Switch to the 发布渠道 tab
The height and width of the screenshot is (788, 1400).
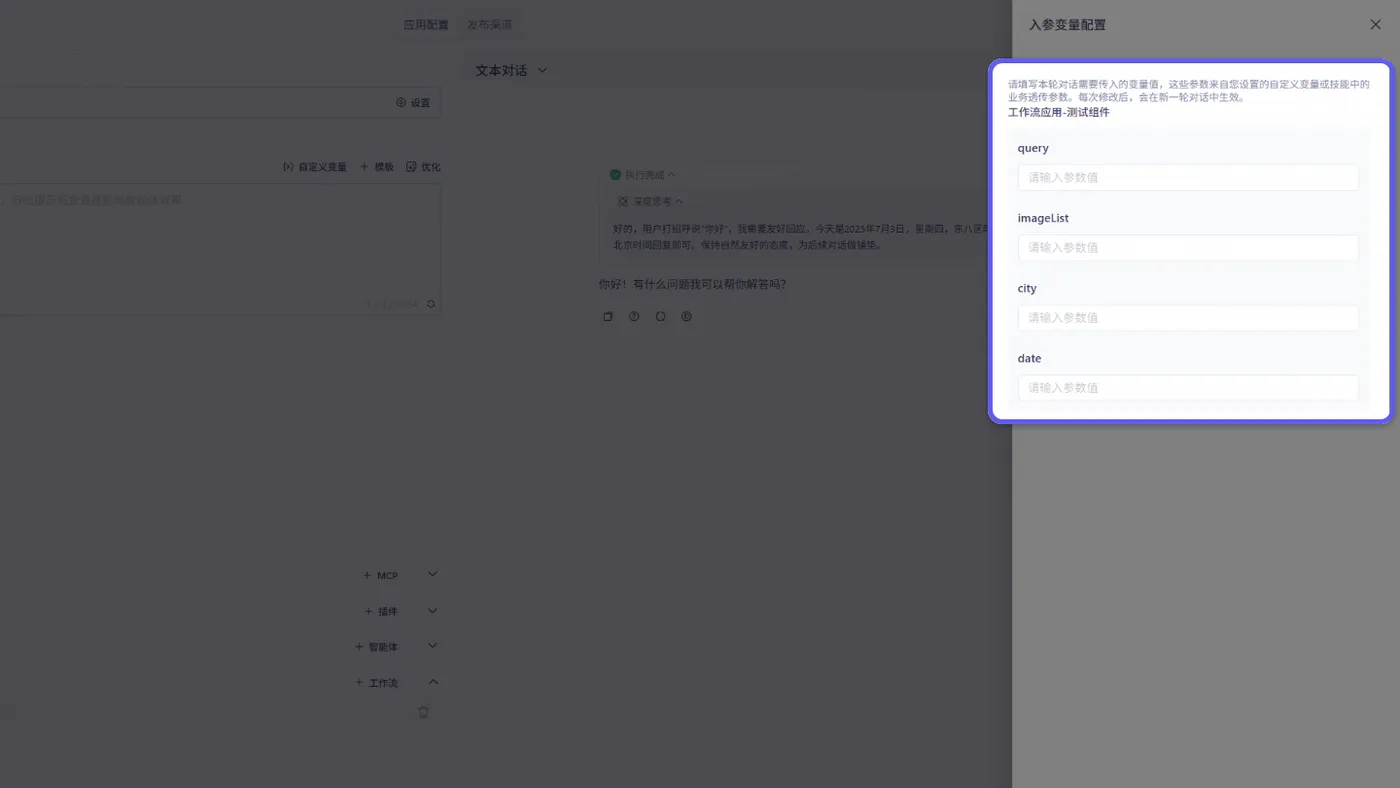tap(489, 25)
